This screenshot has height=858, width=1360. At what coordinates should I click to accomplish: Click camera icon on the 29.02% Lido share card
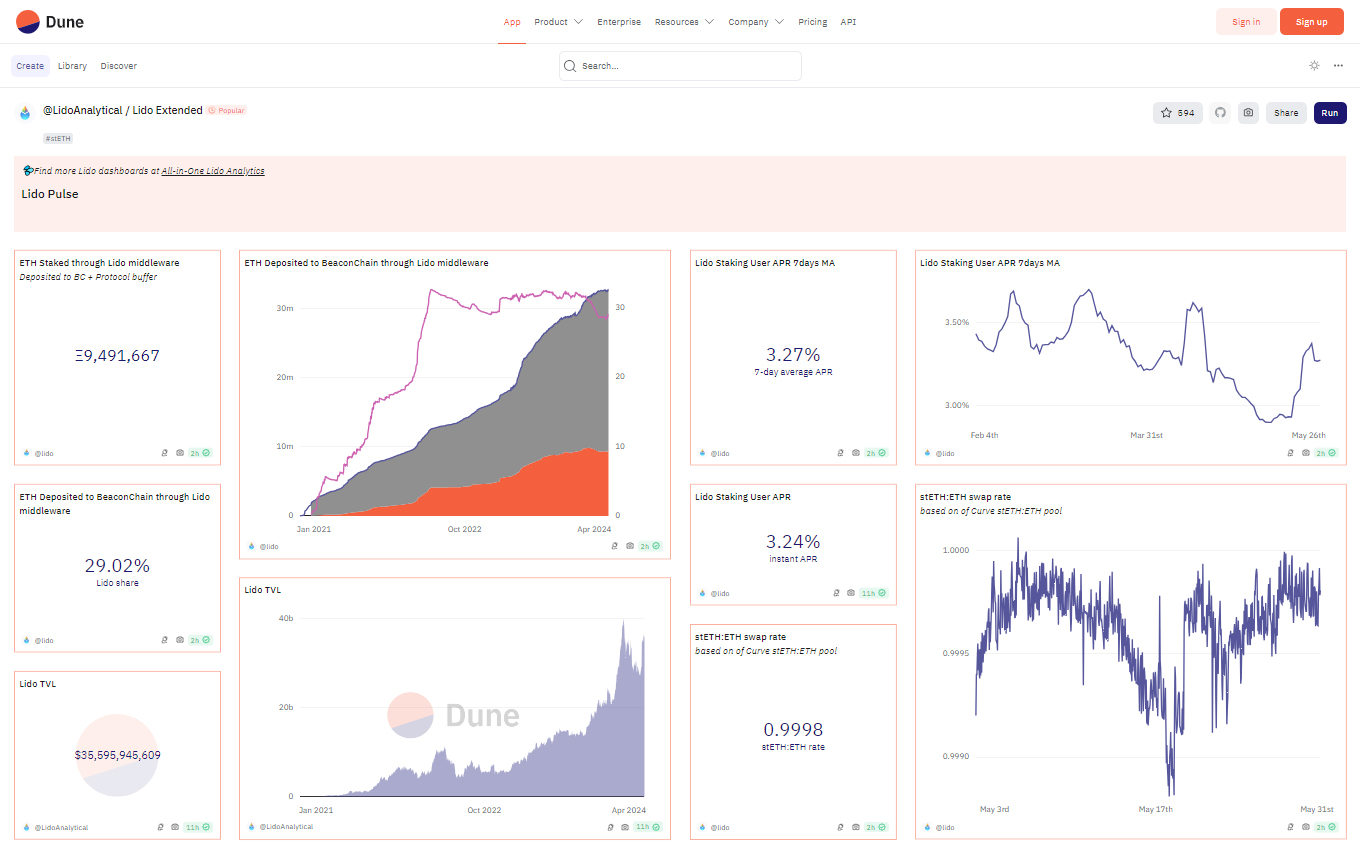[180, 640]
